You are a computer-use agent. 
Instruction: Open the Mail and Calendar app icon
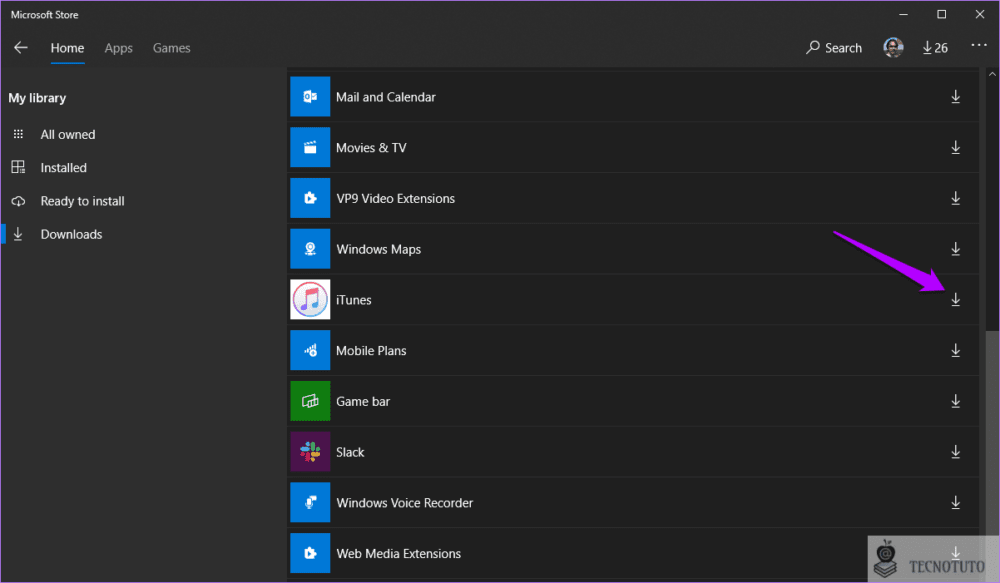click(x=310, y=96)
